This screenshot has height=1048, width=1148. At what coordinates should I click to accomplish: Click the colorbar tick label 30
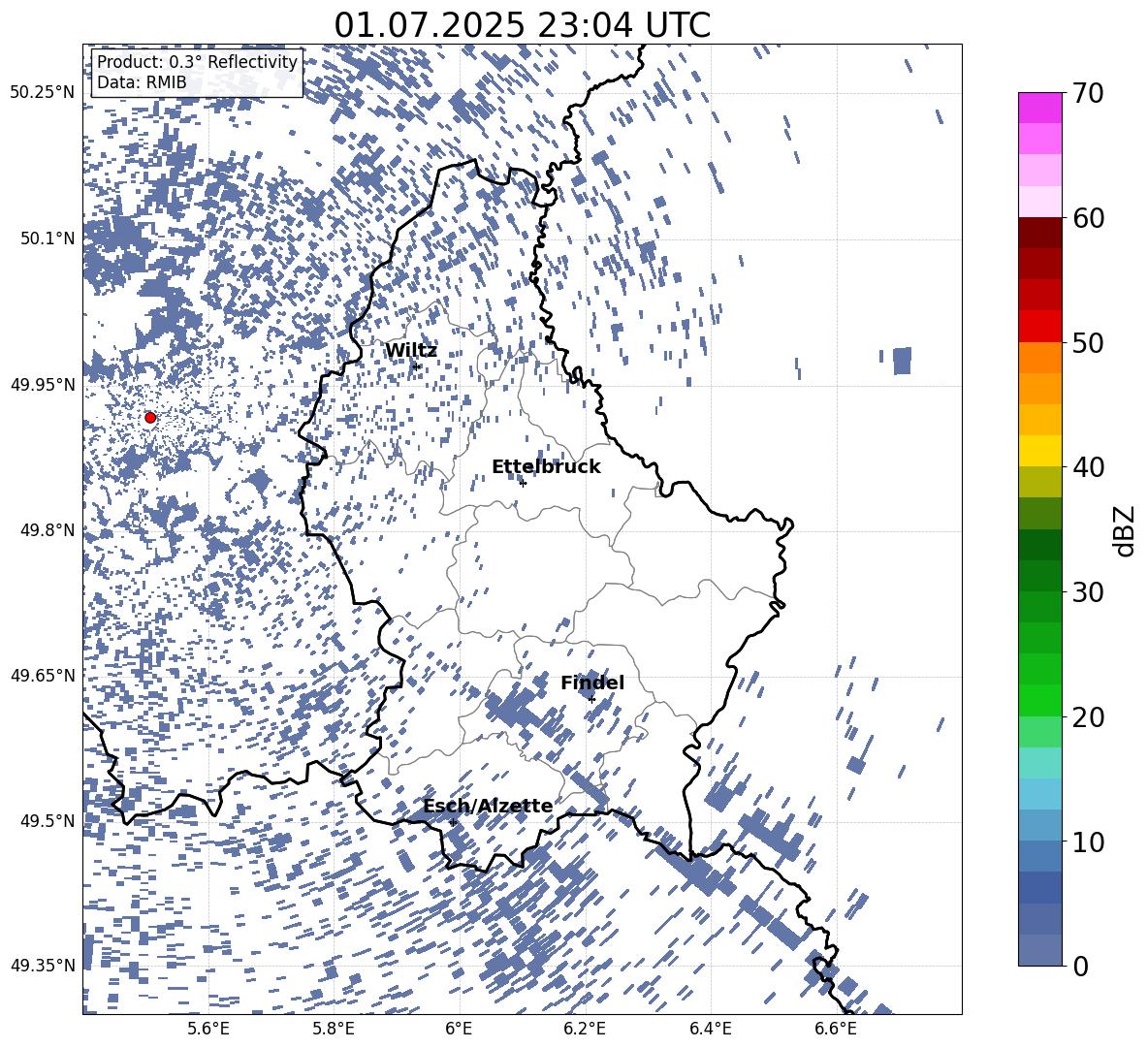(x=1089, y=592)
